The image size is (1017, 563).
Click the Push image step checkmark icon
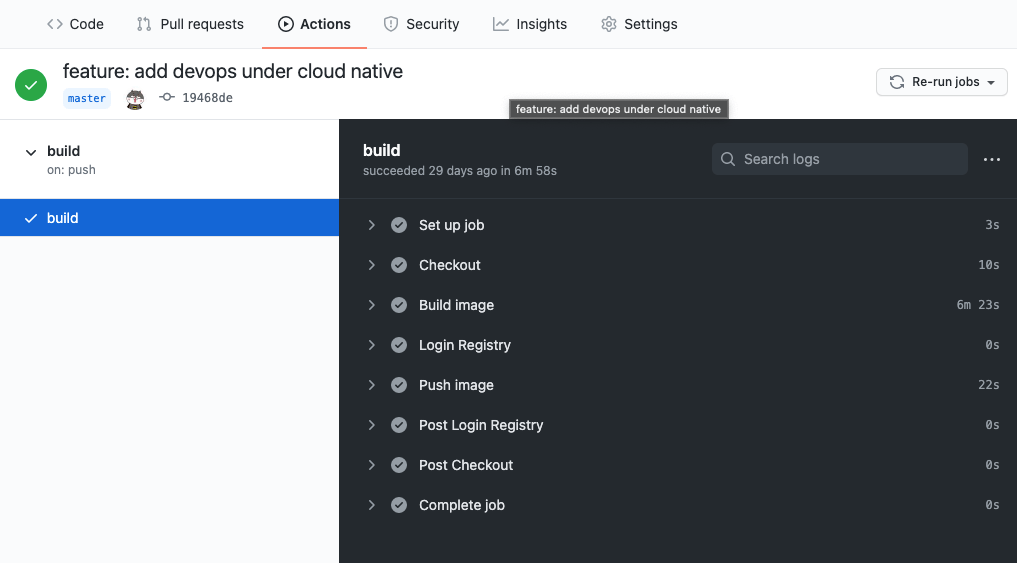[x=399, y=385]
